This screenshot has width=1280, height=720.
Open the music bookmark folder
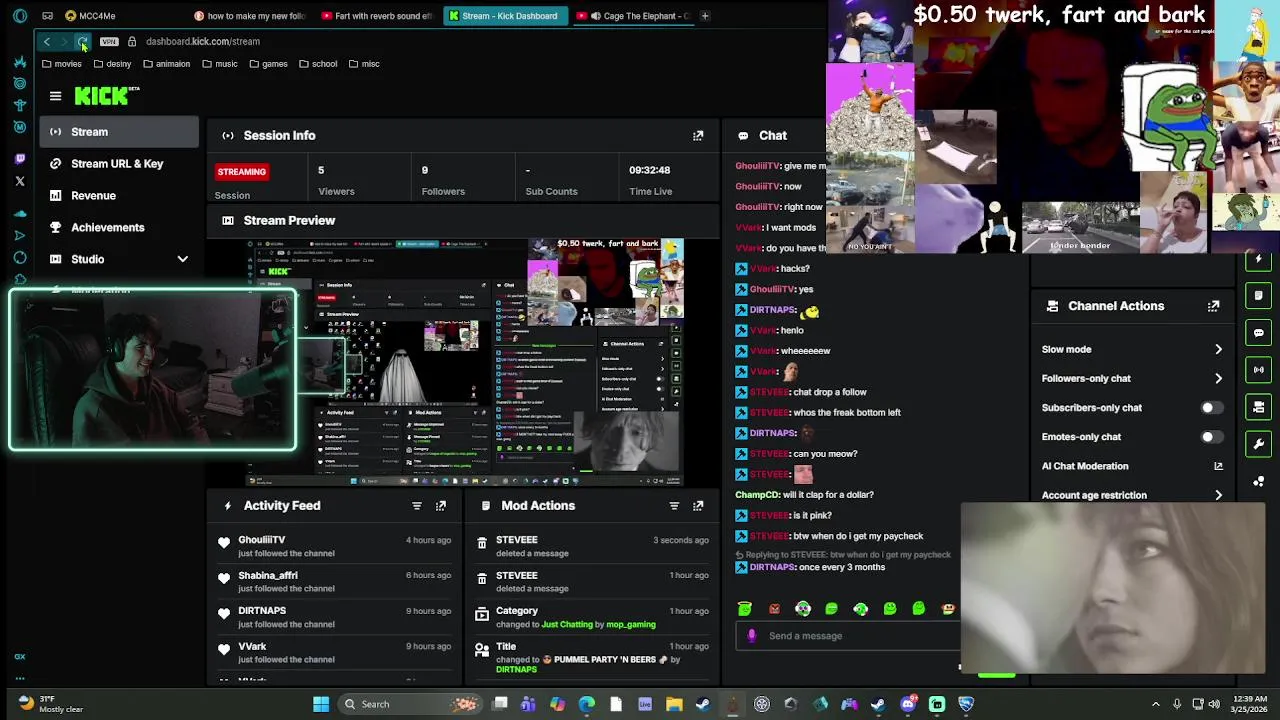[220, 64]
